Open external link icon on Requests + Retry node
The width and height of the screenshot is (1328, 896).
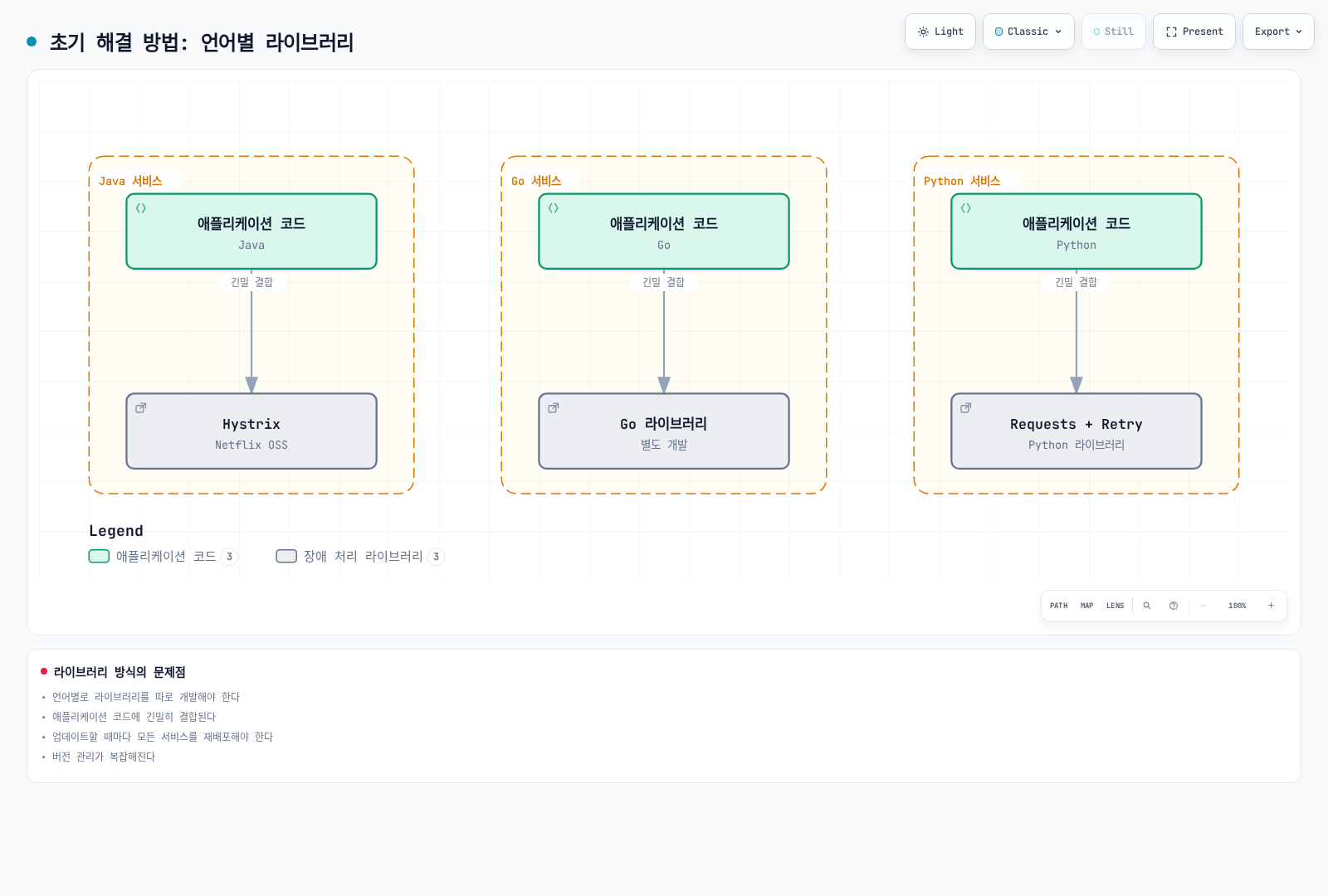click(x=966, y=408)
